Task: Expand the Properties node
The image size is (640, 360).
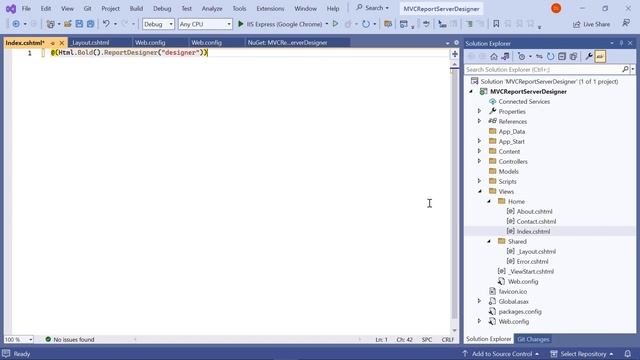Action: coord(480,111)
